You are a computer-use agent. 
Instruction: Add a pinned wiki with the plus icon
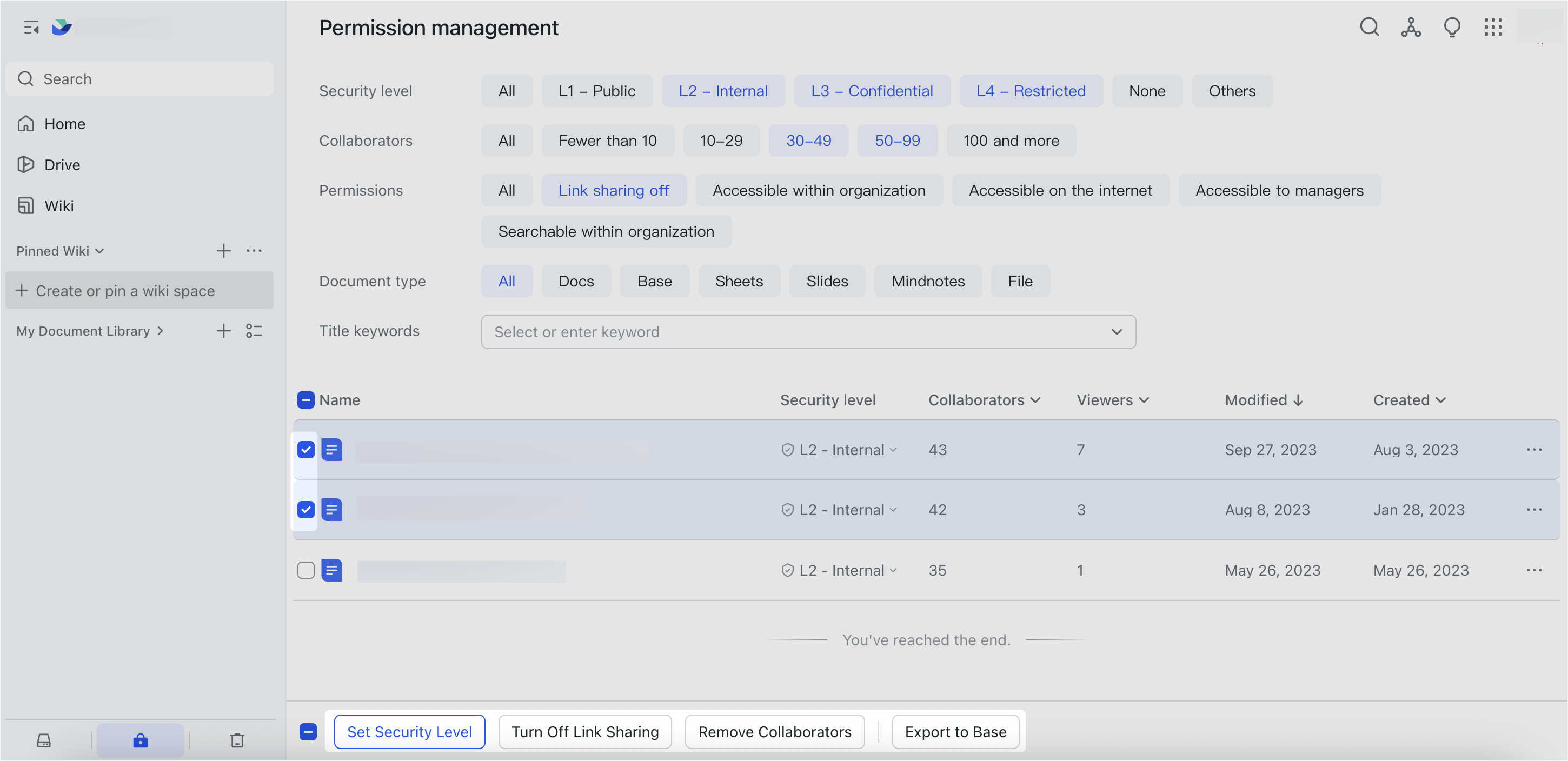(x=223, y=251)
